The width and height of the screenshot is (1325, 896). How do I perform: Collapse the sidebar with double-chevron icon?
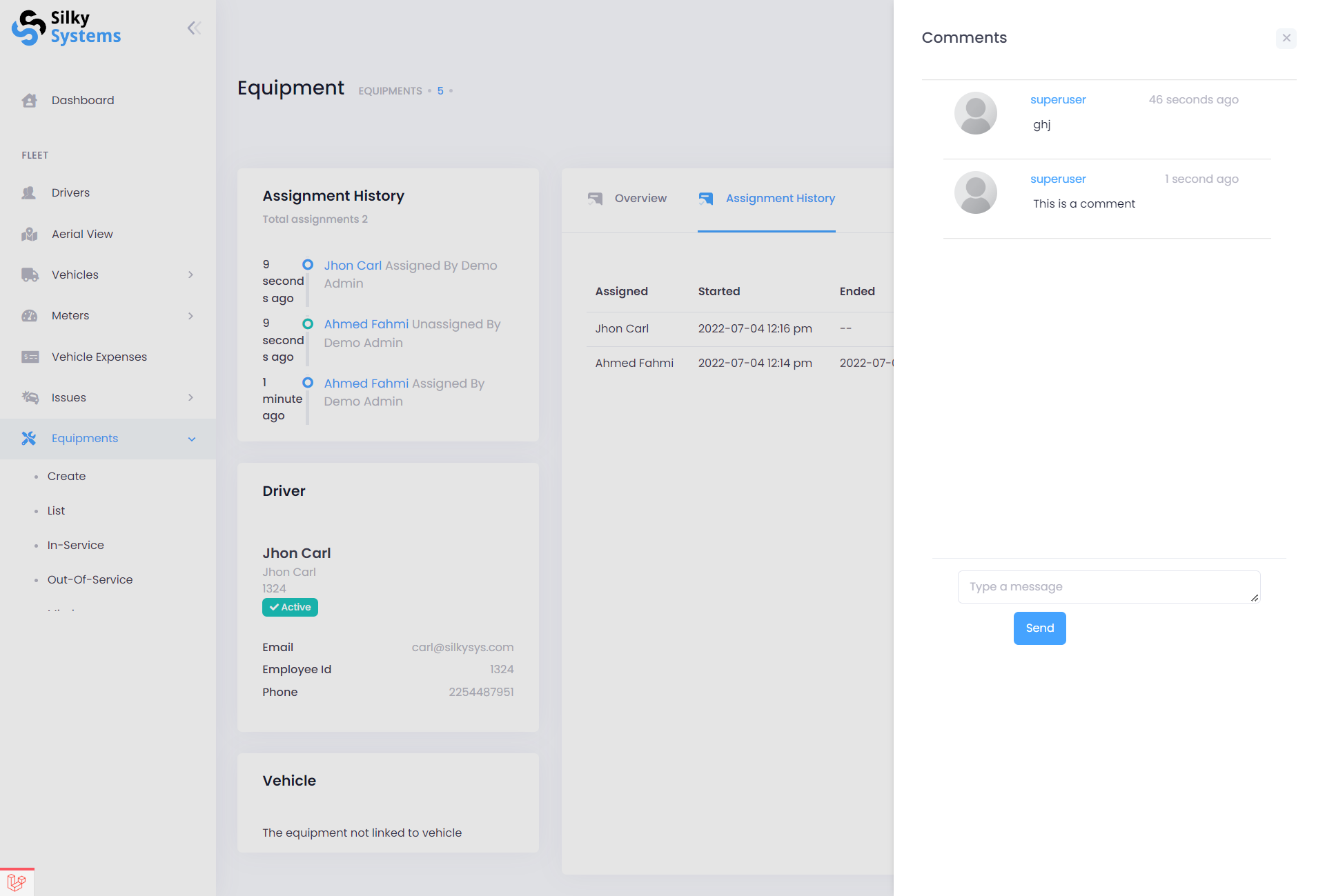point(194,28)
